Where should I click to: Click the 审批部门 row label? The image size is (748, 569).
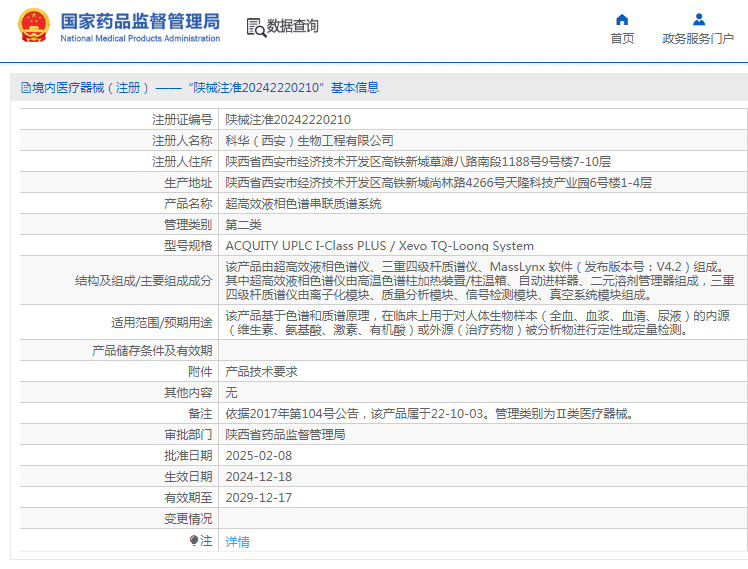point(188,435)
